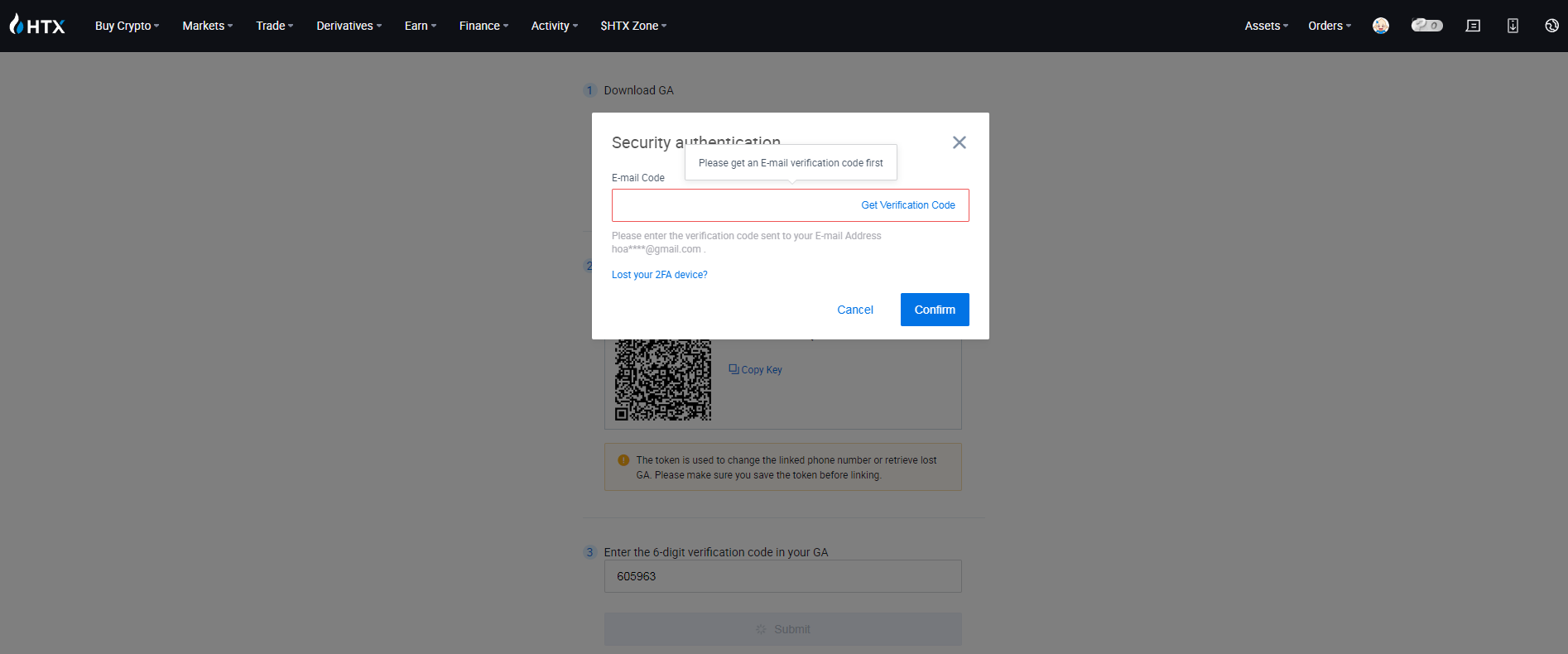Expand the Earn menu
The image size is (1568, 654).
[421, 26]
